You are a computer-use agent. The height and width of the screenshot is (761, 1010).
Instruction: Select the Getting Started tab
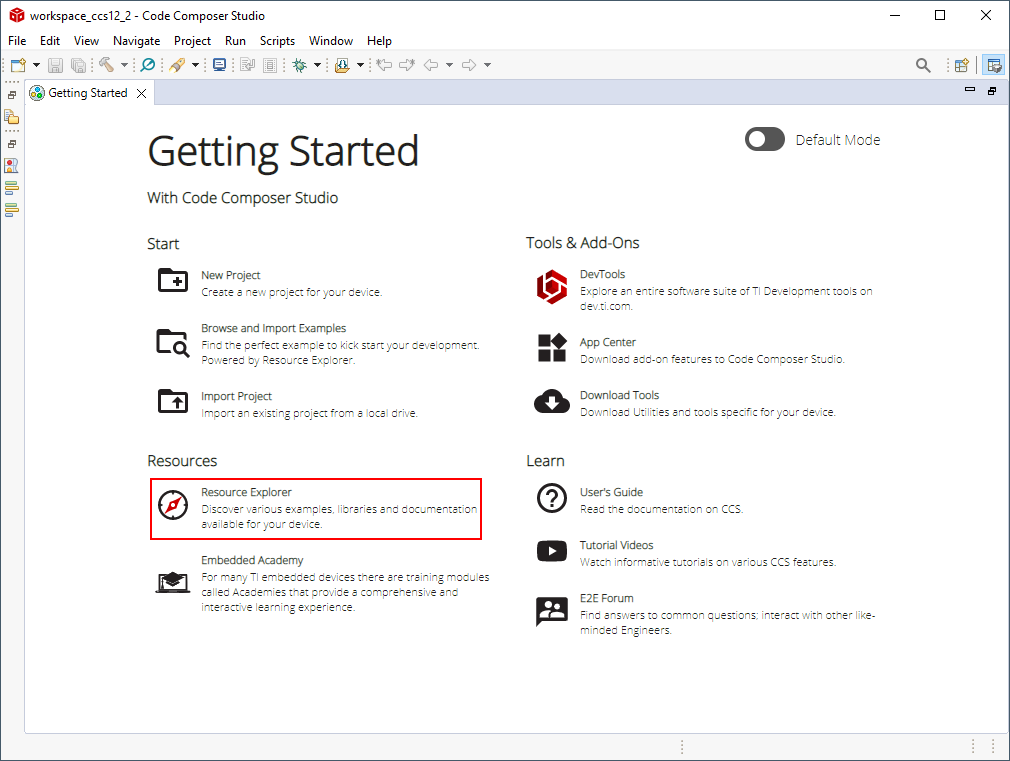click(x=87, y=93)
